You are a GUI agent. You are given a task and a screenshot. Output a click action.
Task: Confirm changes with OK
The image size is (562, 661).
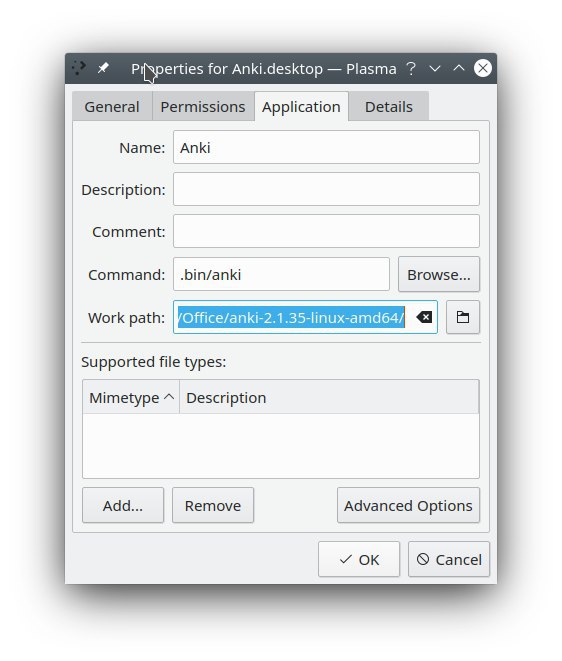pyautogui.click(x=359, y=559)
